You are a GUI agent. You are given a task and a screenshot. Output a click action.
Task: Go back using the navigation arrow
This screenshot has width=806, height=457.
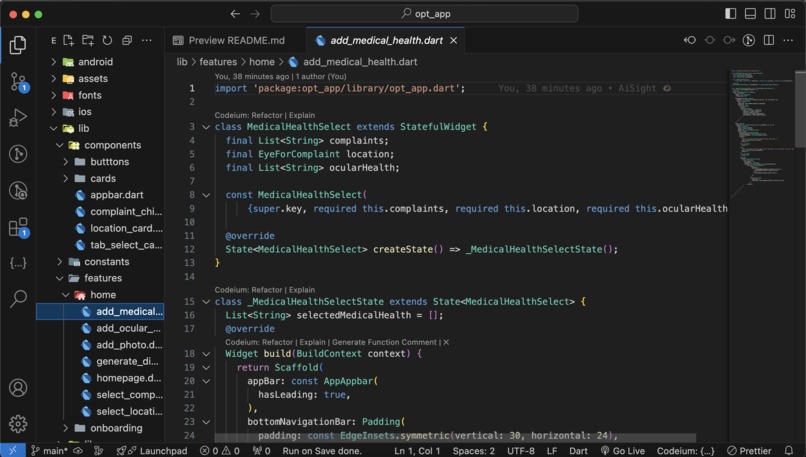[x=235, y=14]
